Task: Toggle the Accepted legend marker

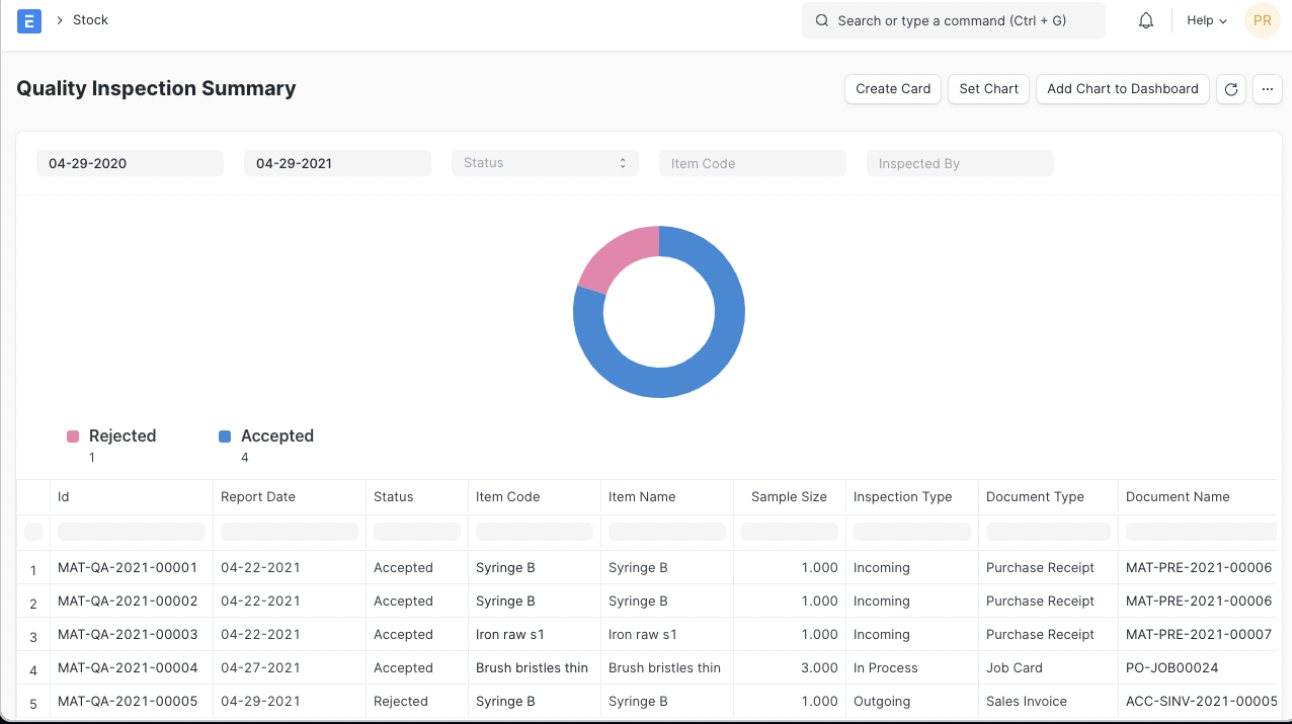Action: 225,436
